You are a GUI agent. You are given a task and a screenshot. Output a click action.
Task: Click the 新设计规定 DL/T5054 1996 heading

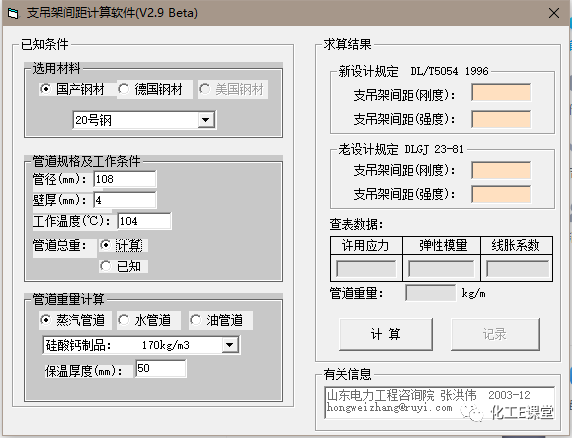[413, 71]
